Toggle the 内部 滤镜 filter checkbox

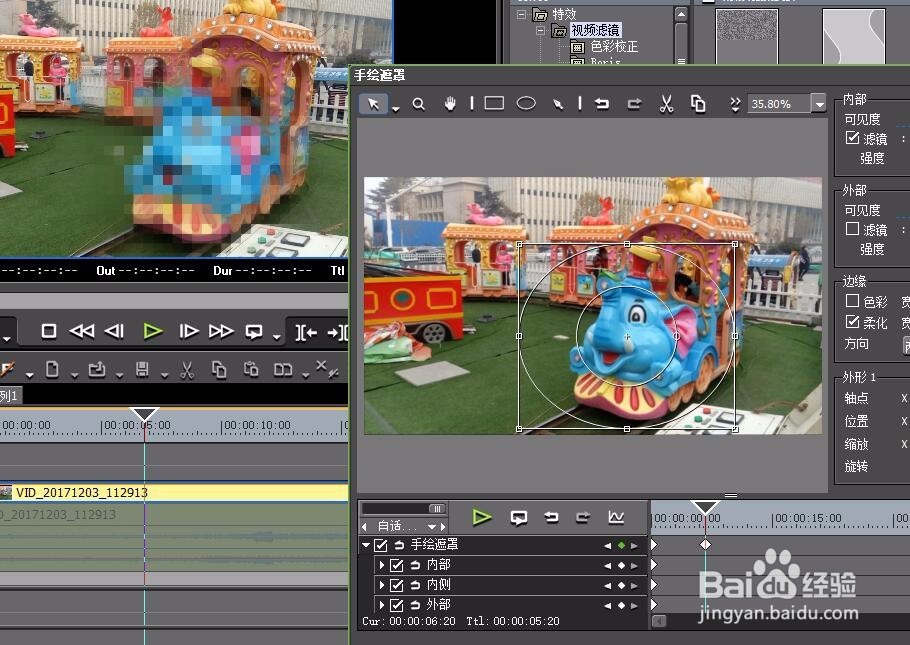tap(853, 138)
